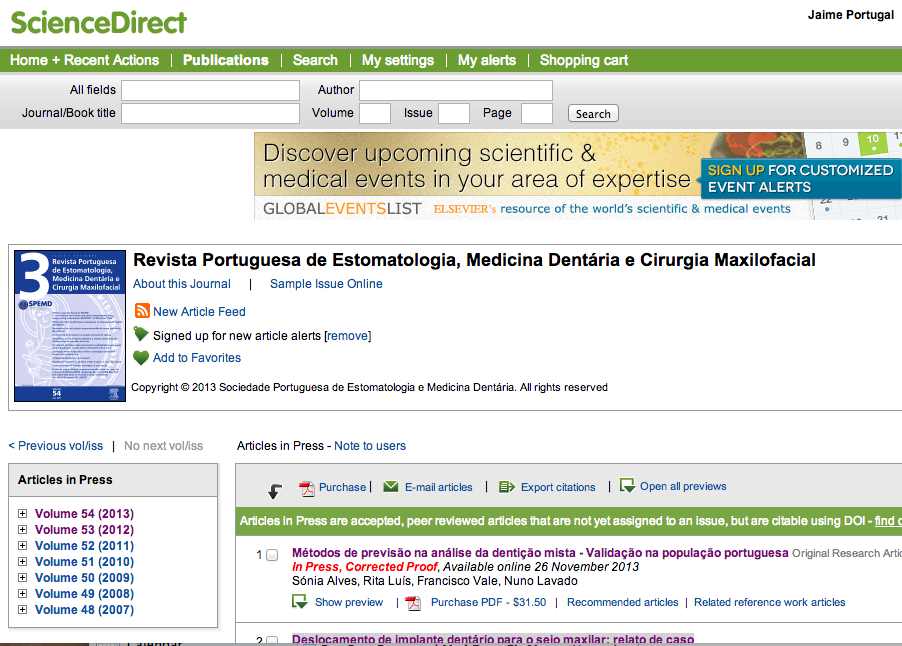Click the E-mail articles link
Image resolution: width=902 pixels, height=646 pixels.
(438, 487)
